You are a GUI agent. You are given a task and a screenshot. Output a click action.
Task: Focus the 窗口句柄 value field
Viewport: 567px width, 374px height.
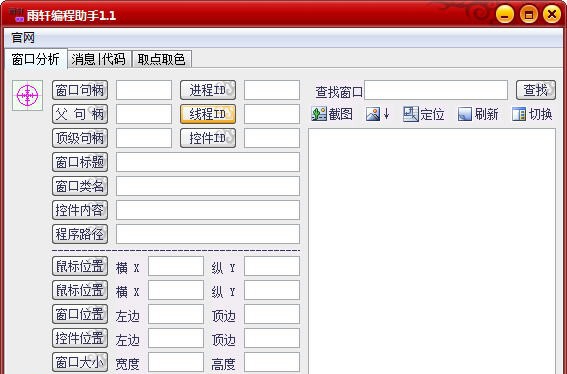click(144, 90)
